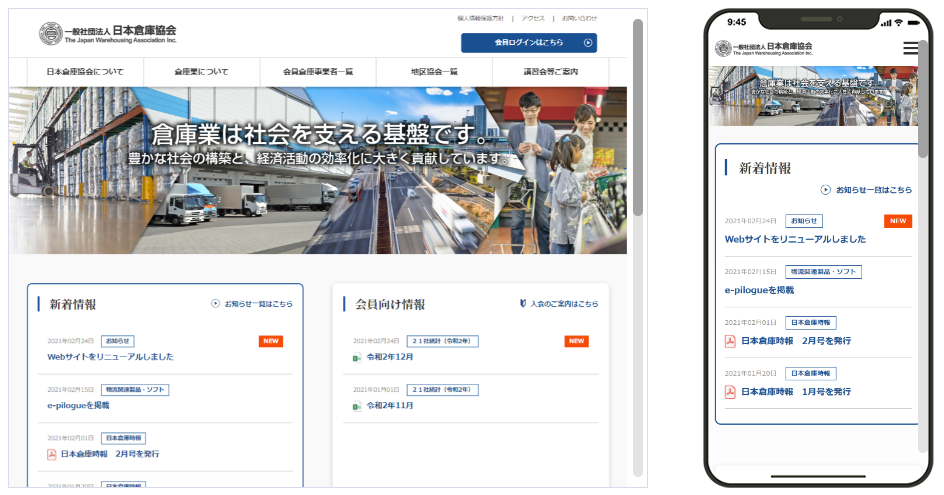The width and height of the screenshot is (944, 495).
Task: Open desktop 日本倉庫時報 2月号を発行 link
Action: point(110,454)
